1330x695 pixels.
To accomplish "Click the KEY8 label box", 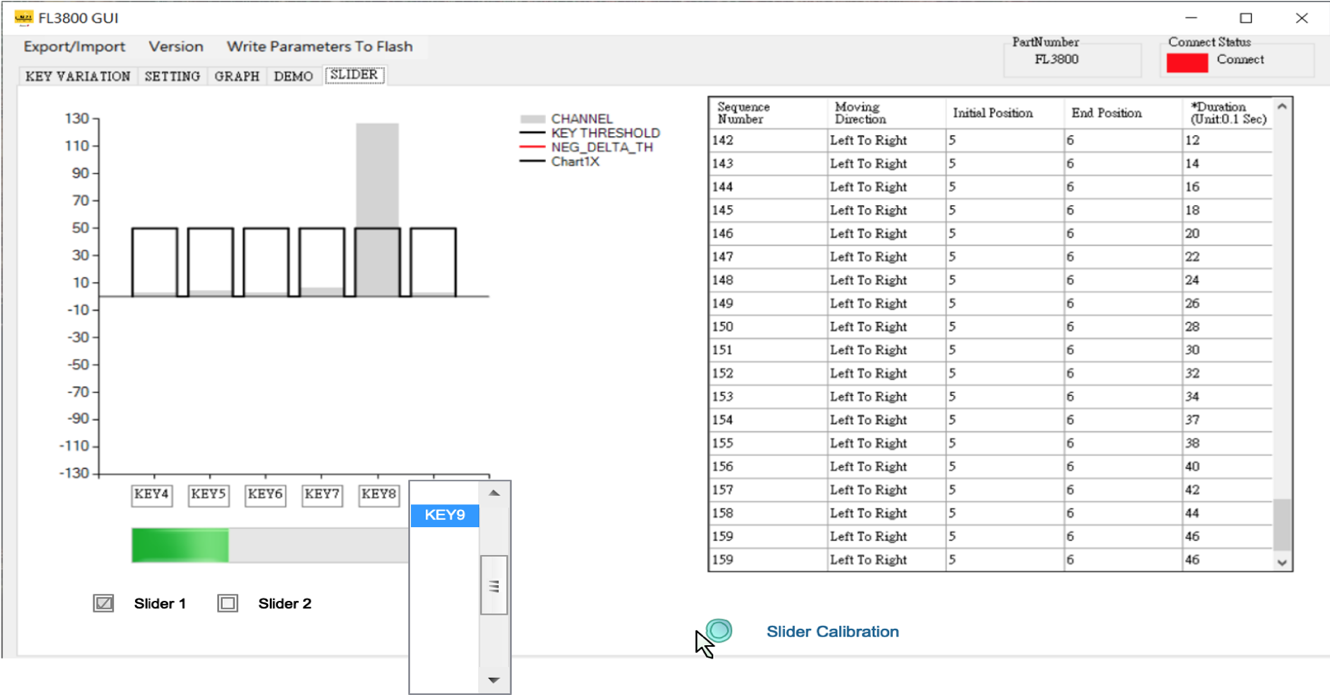I will point(379,494).
